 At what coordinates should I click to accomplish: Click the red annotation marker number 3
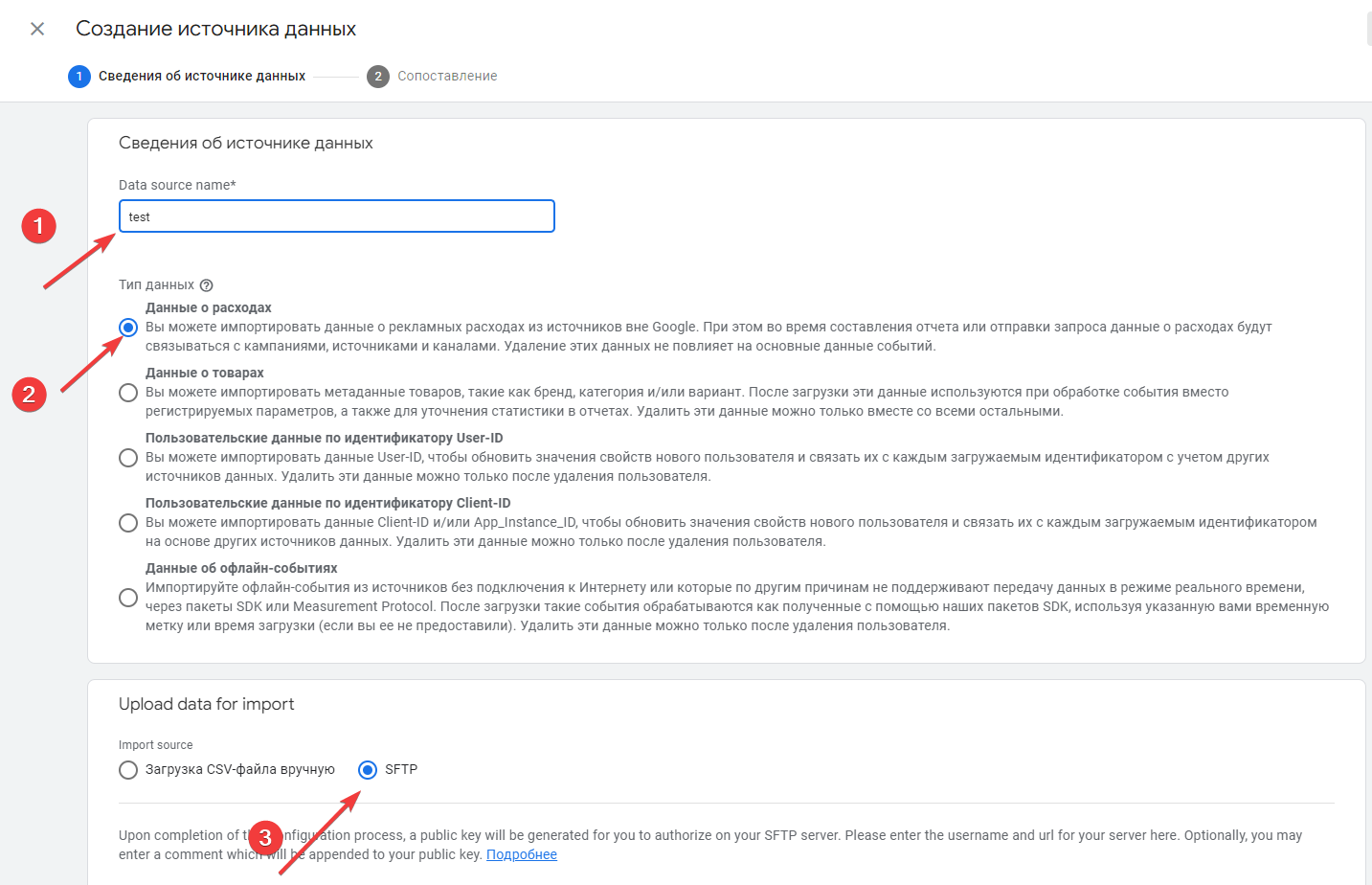click(265, 838)
